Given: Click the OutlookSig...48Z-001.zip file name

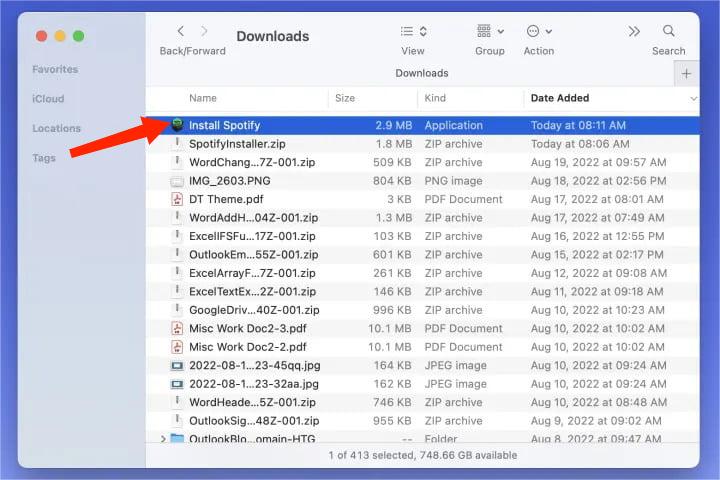Looking at the screenshot, I should (x=254, y=421).
